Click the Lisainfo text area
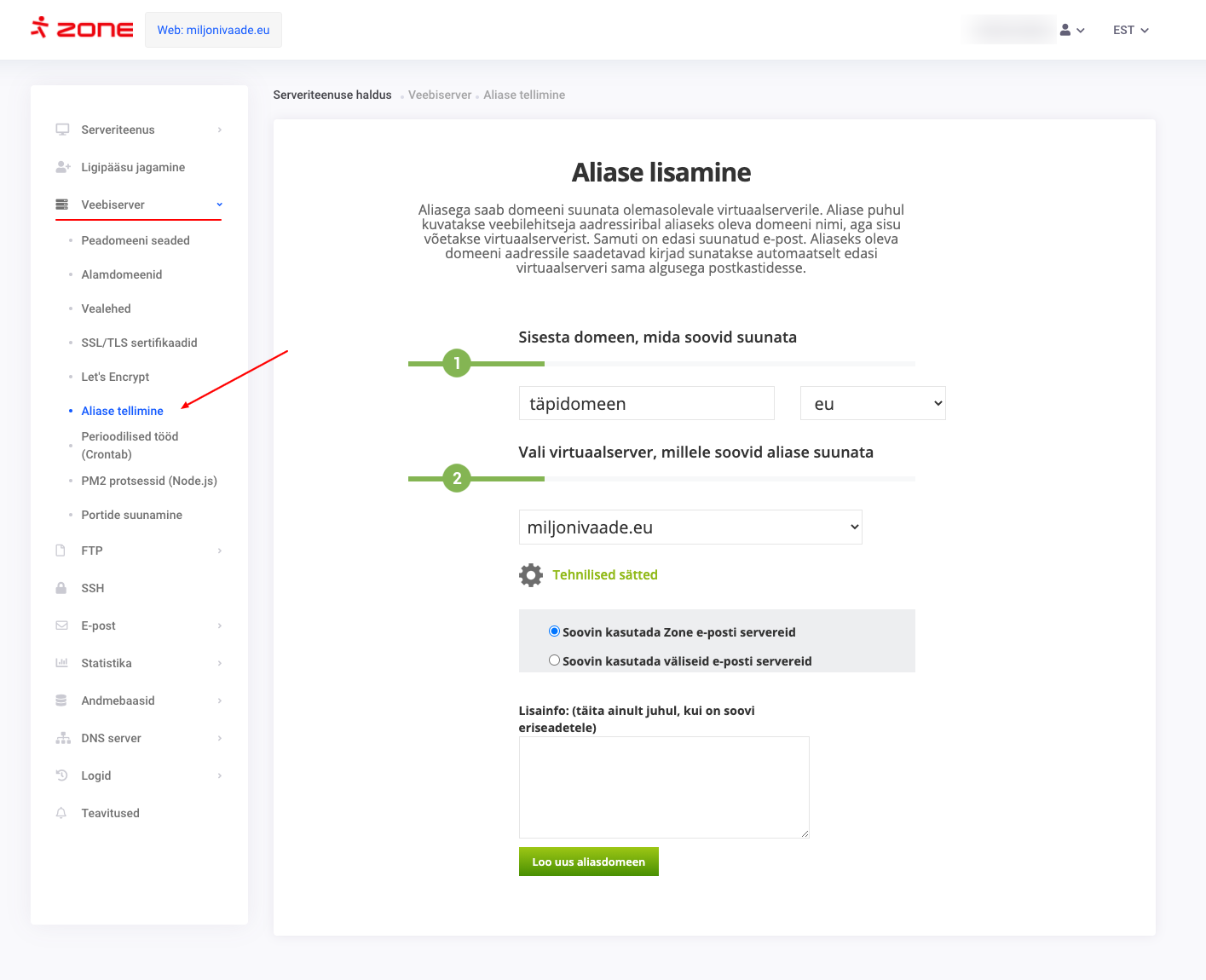This screenshot has height=980, width=1206. point(663,787)
